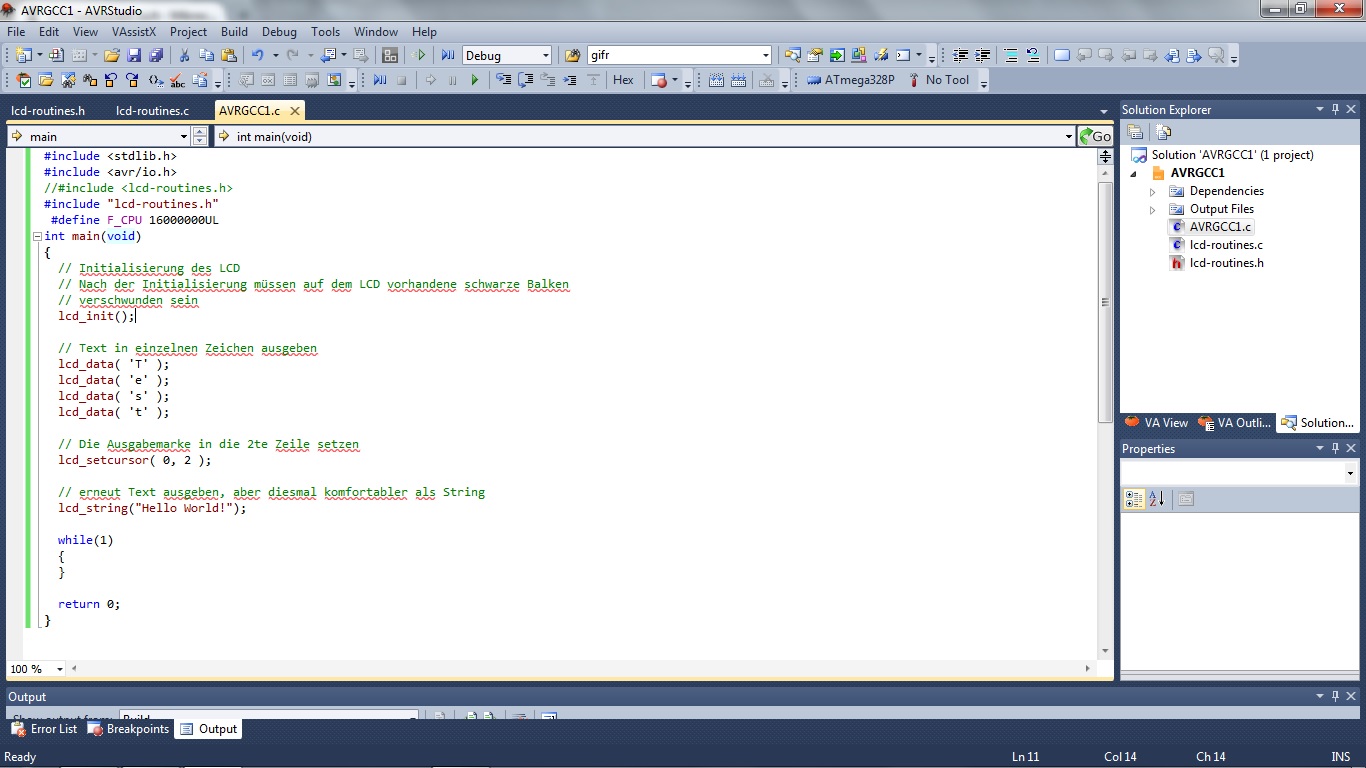The width and height of the screenshot is (1366, 768).
Task: Click the Ln 11 status bar indicator
Action: tap(1026, 757)
